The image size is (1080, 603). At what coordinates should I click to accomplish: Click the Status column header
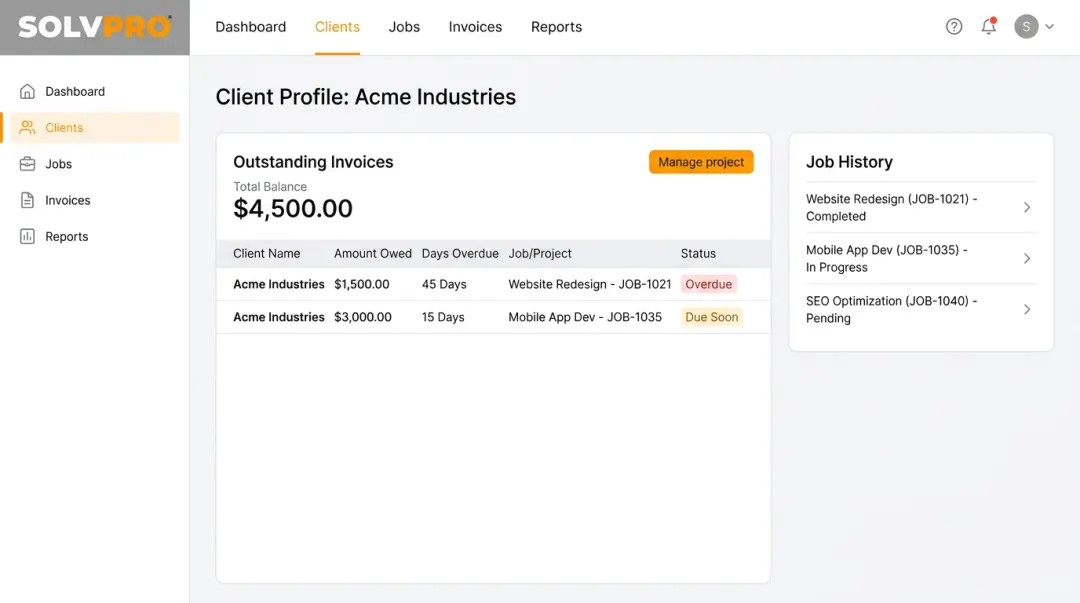698,254
